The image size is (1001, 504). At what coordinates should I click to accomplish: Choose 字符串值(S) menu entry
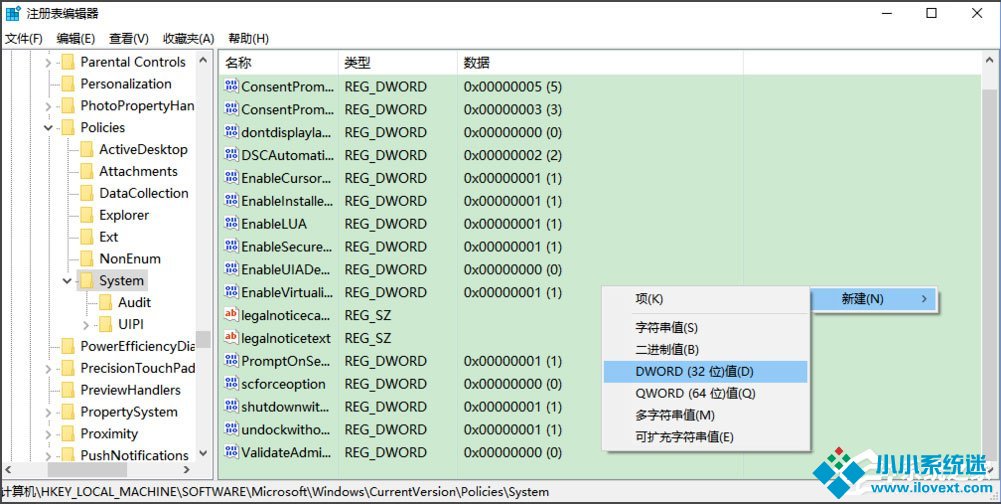point(705,328)
